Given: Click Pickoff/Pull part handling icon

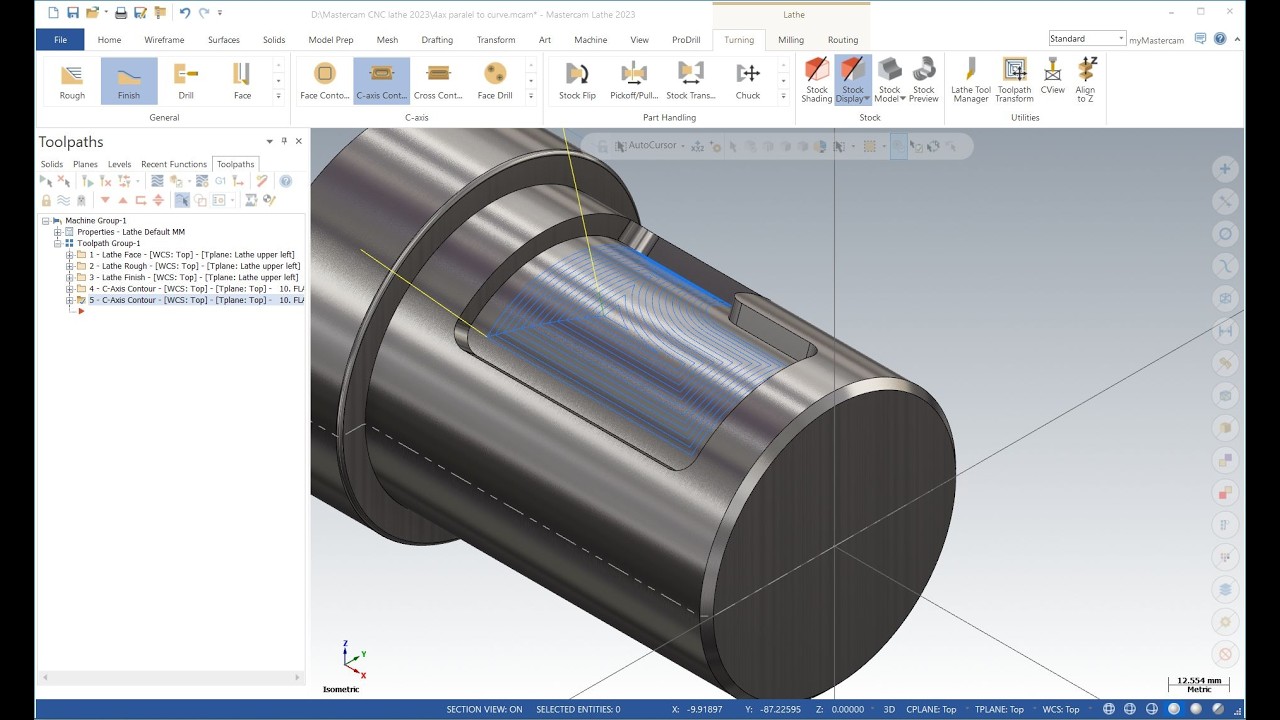Looking at the screenshot, I should [634, 80].
